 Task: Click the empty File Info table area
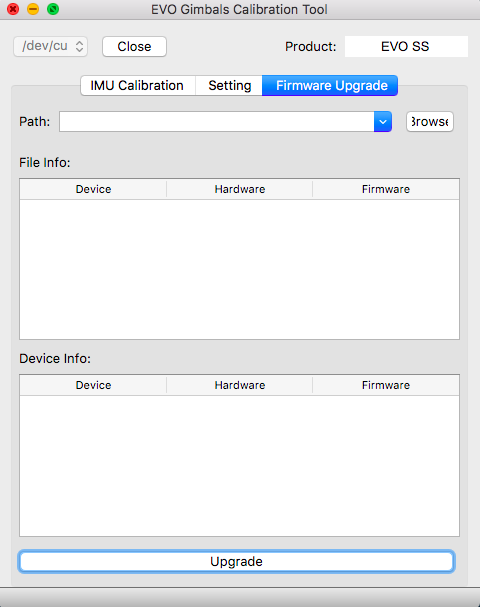(x=240, y=269)
